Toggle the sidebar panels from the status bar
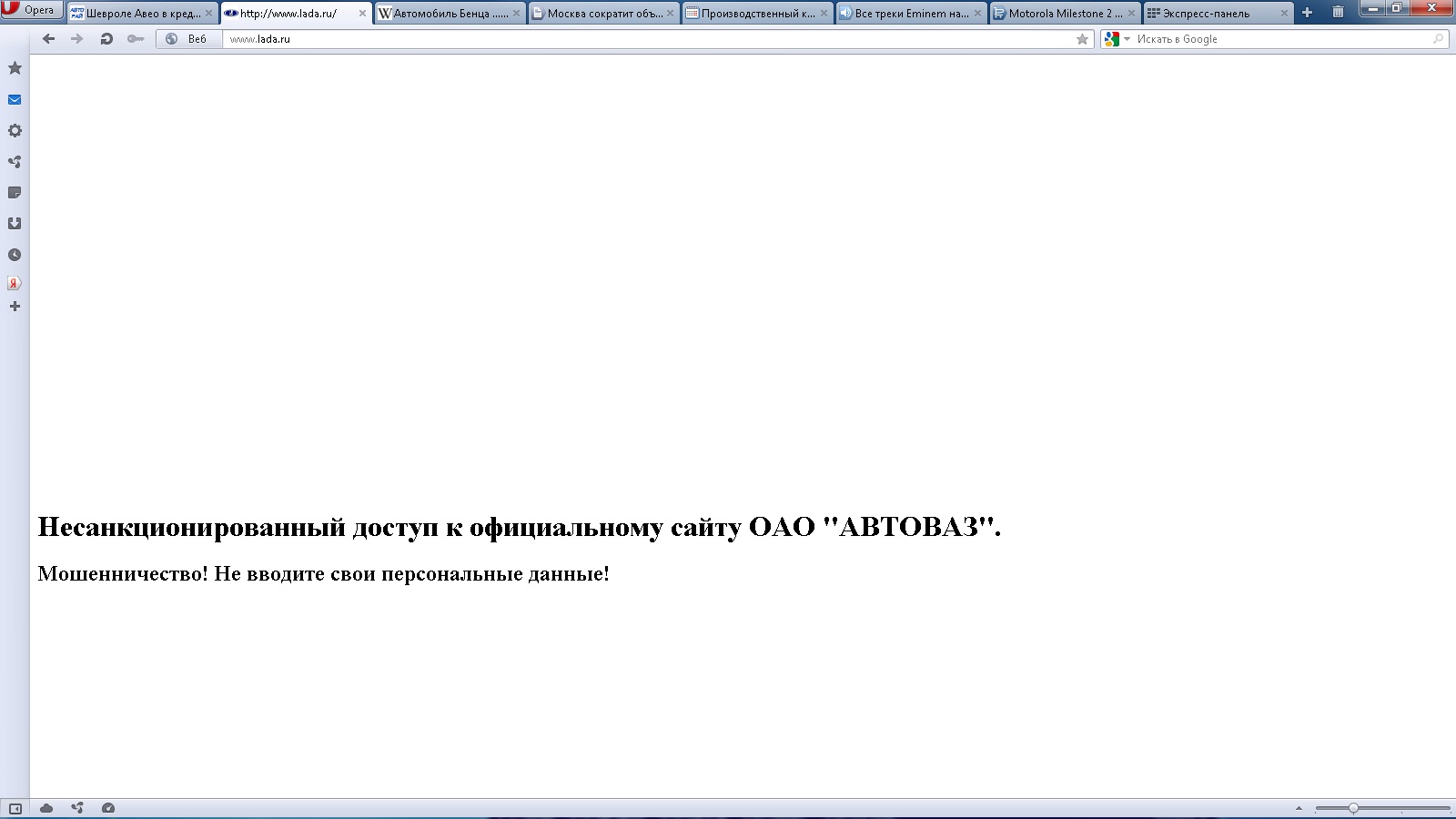 15,808
